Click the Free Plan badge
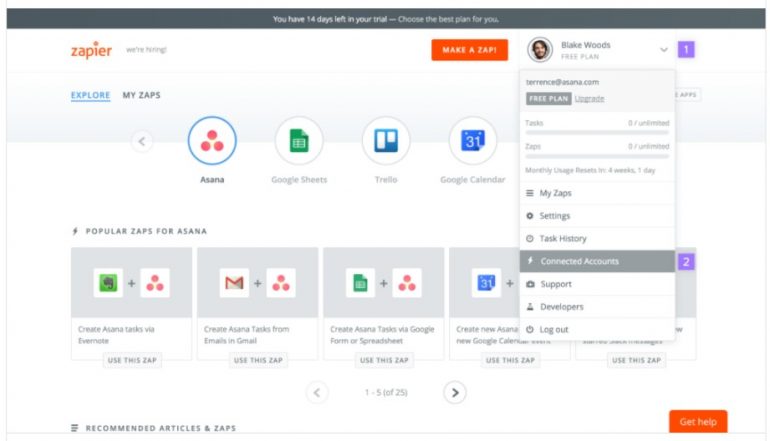This screenshot has width=770, height=441. 549,99
